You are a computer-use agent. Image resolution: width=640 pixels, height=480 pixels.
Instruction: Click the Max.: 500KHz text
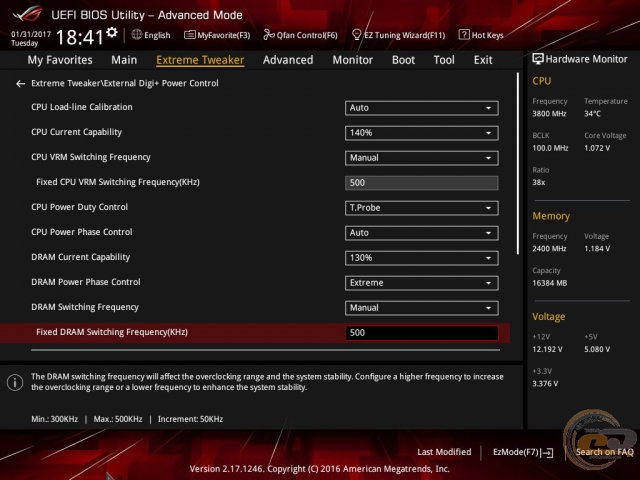[118, 419]
